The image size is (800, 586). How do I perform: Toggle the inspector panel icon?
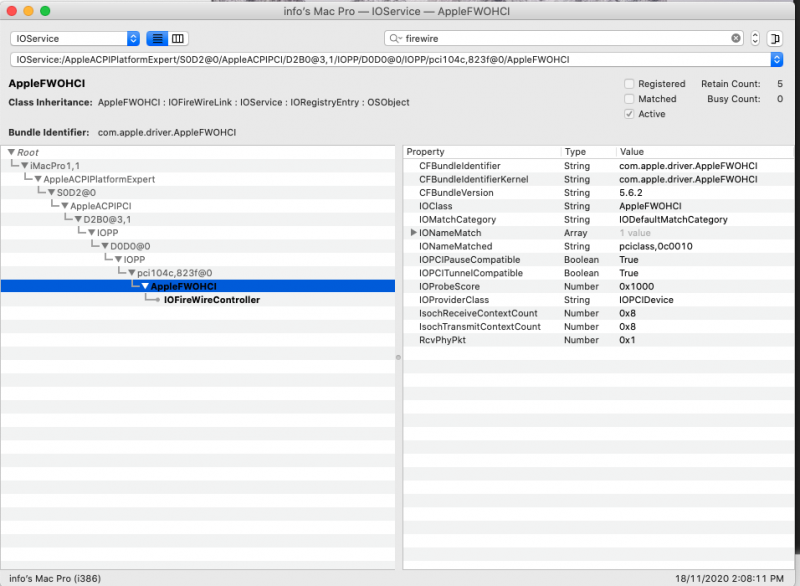[x=776, y=38]
